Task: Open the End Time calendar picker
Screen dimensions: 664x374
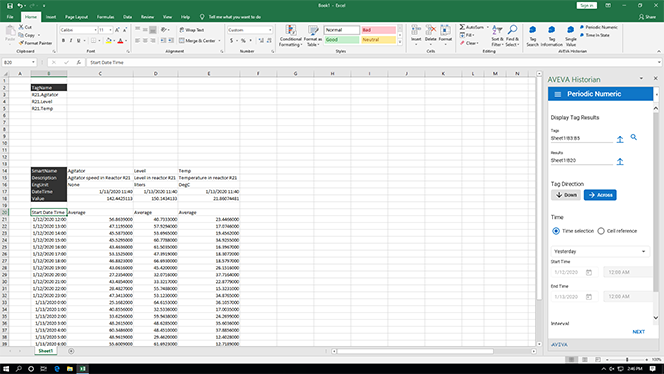Action: click(589, 297)
